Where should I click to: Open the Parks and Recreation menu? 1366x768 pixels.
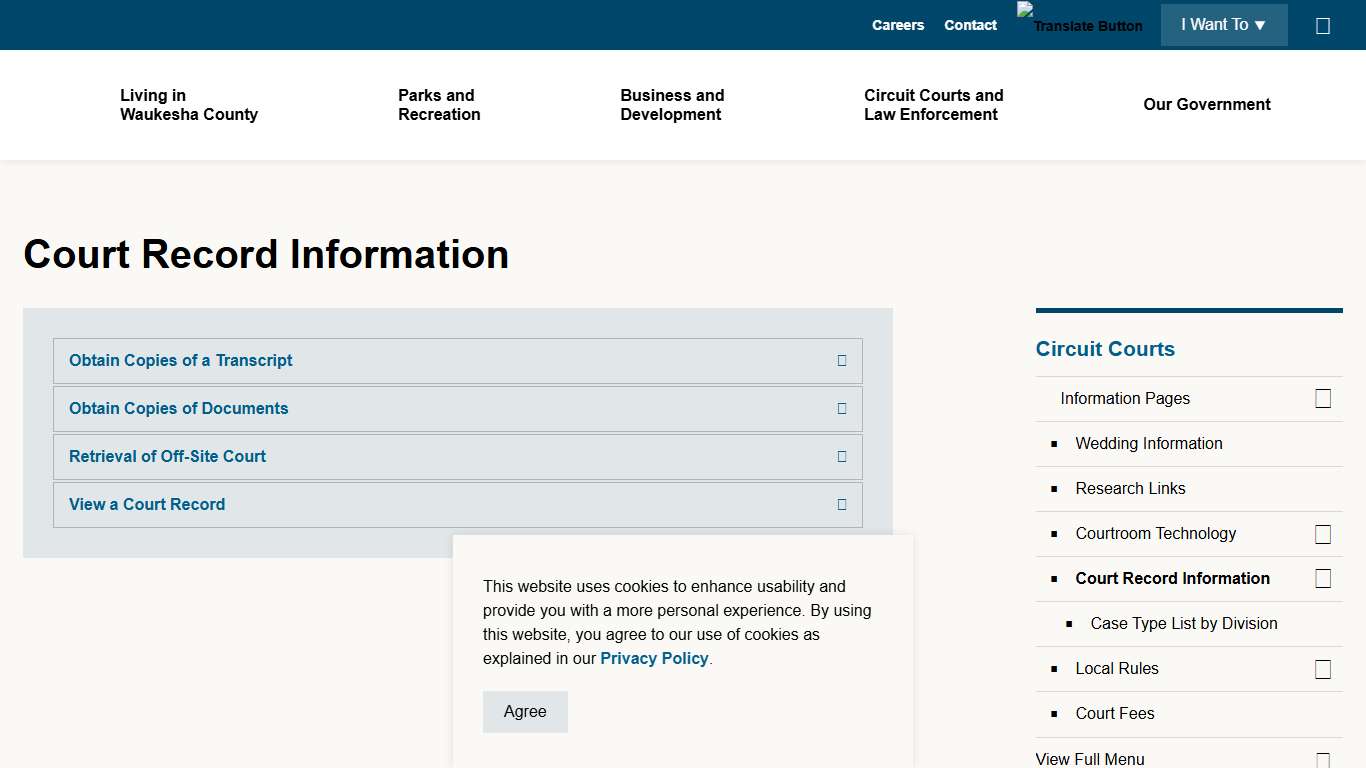click(x=438, y=105)
